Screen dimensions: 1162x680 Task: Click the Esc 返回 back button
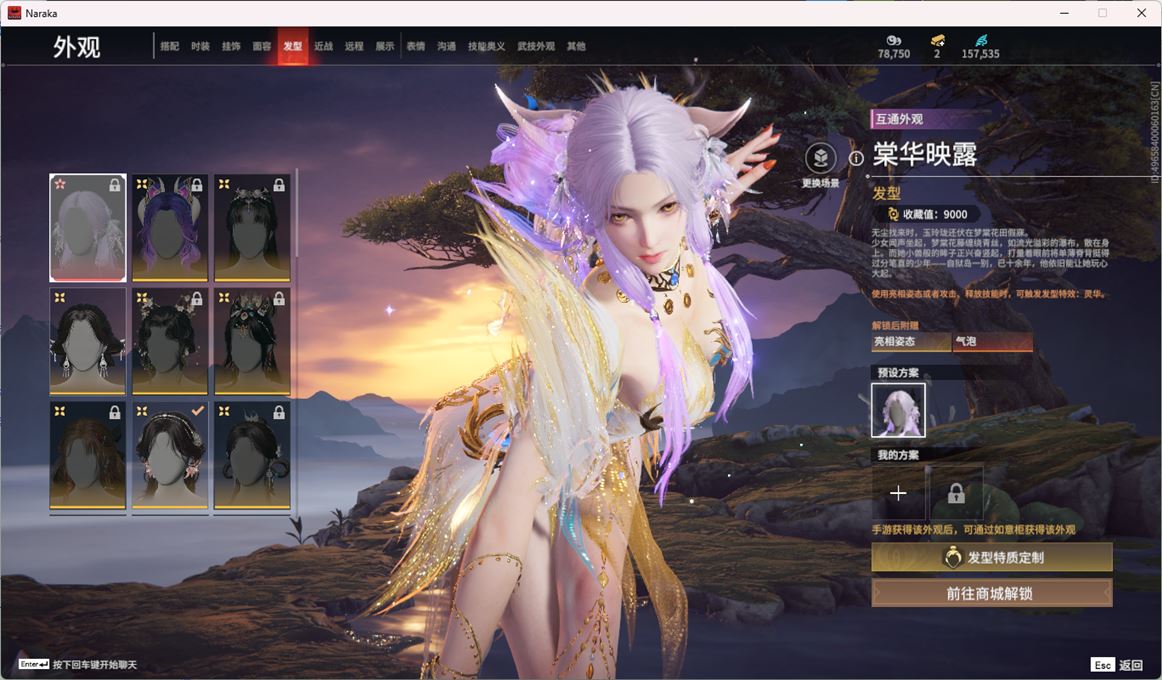(1117, 665)
